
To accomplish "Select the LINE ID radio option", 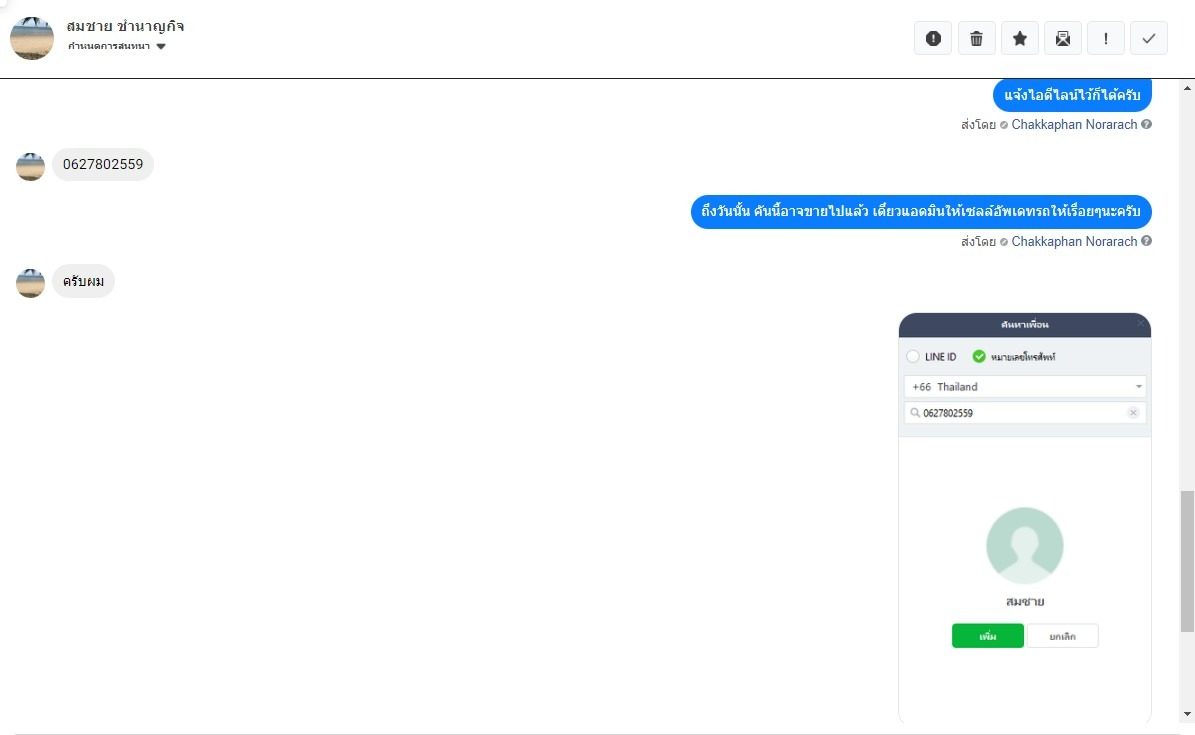I will coord(913,357).
